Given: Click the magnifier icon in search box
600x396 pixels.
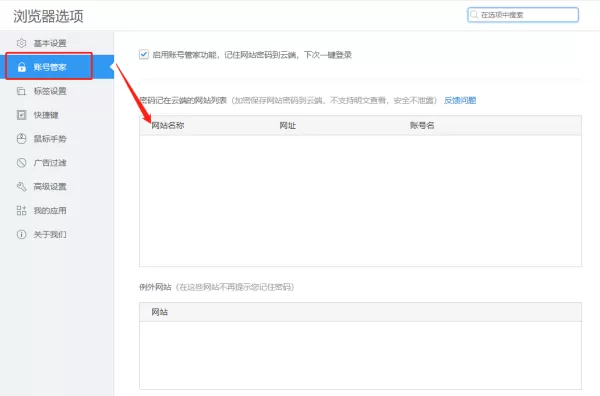Looking at the screenshot, I should [474, 15].
